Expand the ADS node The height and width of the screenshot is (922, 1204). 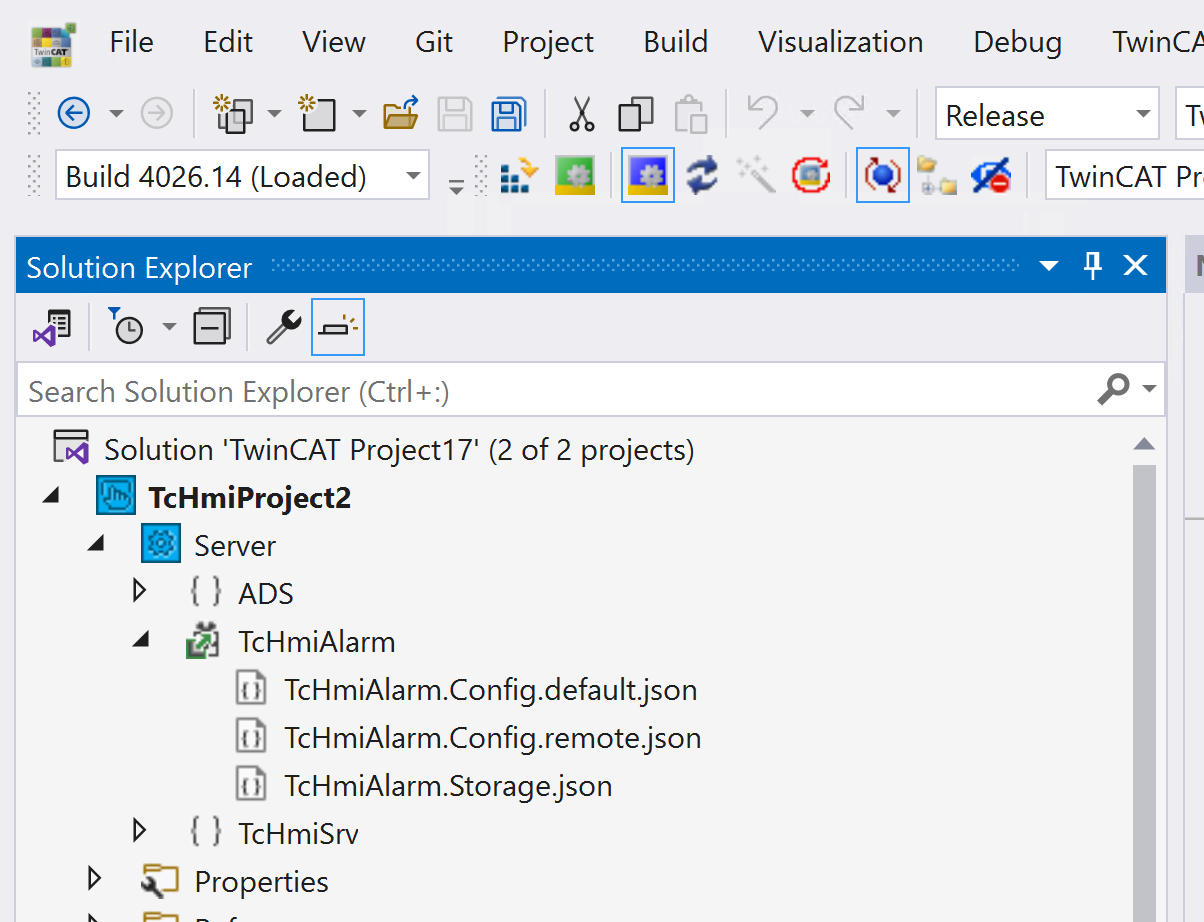coord(140,591)
